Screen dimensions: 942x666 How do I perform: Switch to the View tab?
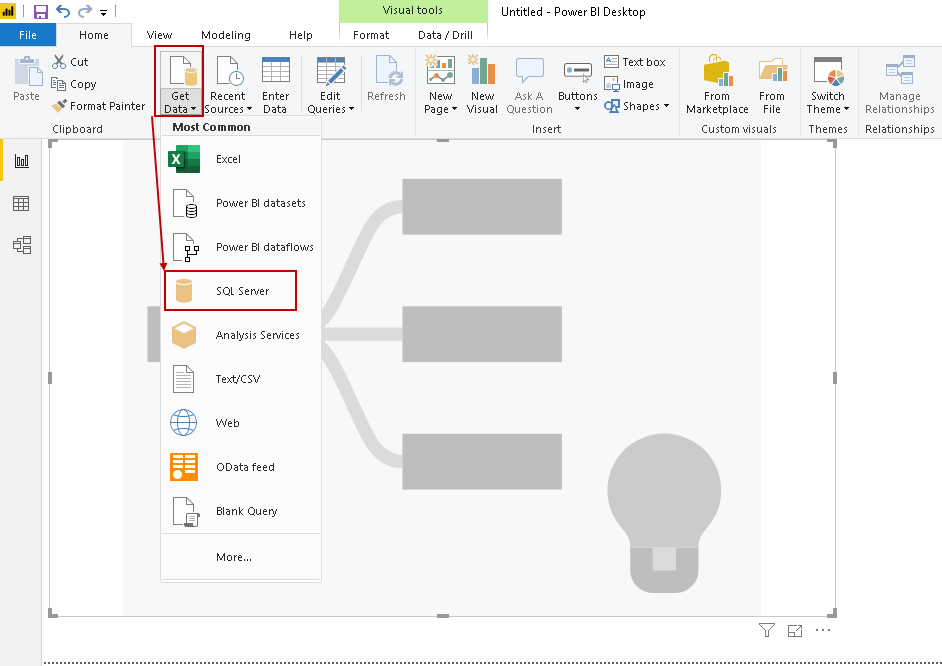click(x=159, y=35)
